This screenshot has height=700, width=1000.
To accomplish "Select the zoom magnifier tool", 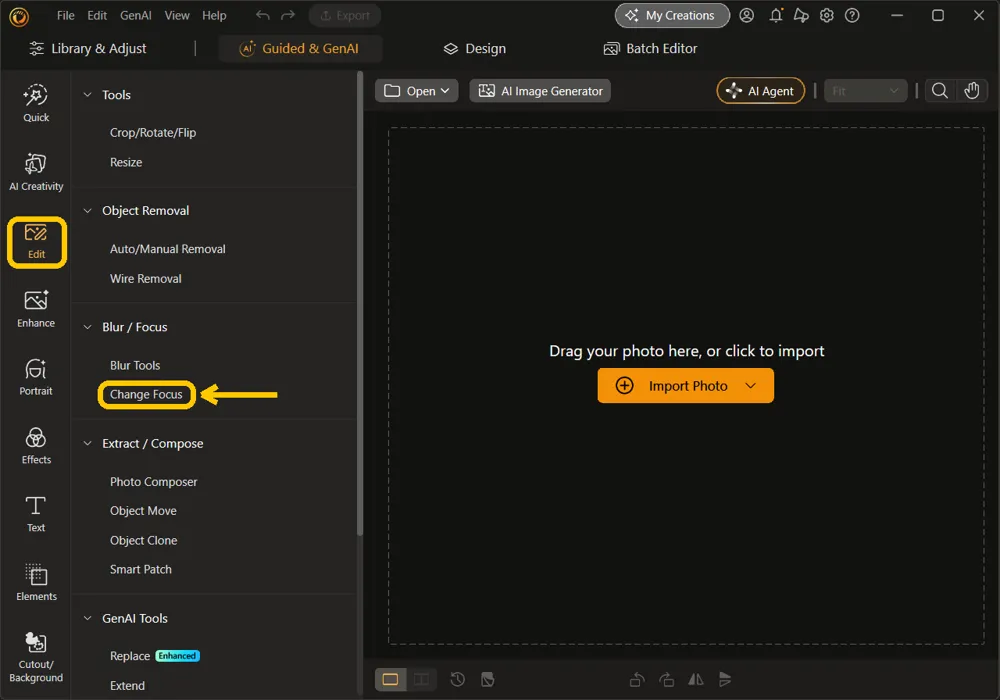I will click(x=939, y=91).
